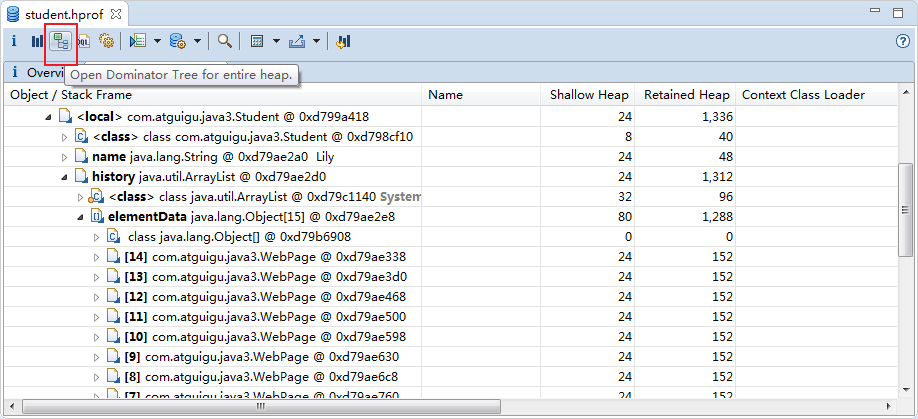This screenshot has width=918, height=419.
Task: Create a histogram from the toolbar
Action: click(x=37, y=41)
